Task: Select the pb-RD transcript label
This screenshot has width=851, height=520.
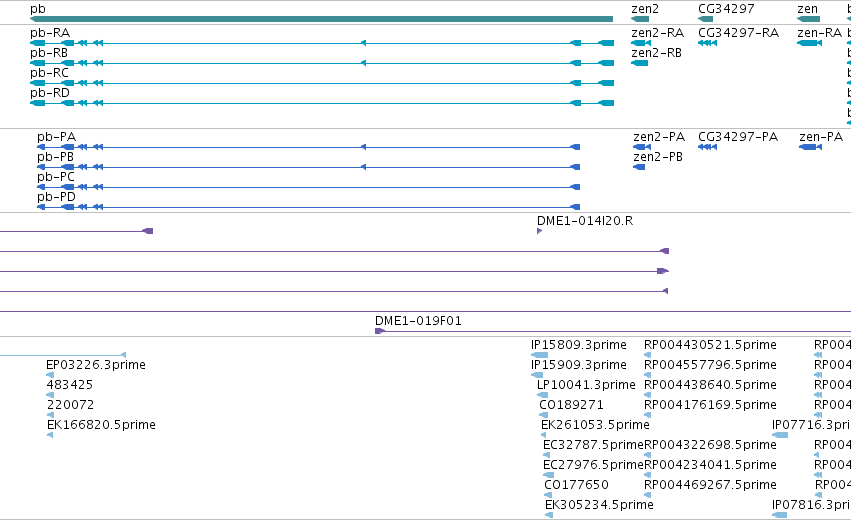Action: click(x=50, y=93)
